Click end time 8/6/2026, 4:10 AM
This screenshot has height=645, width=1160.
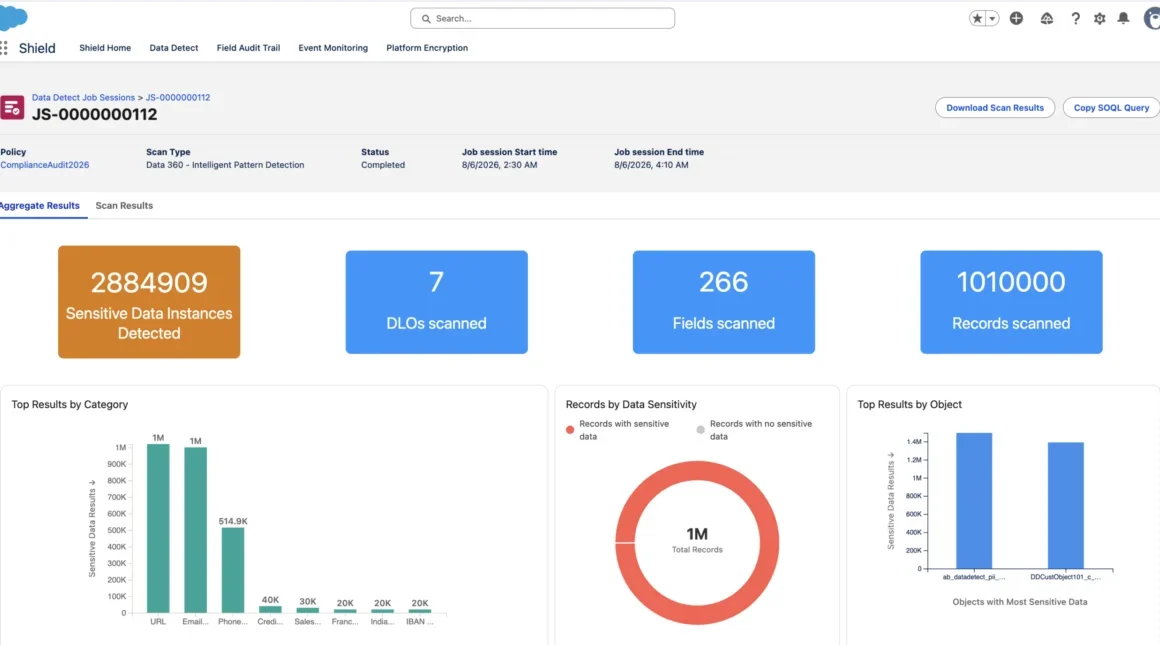coord(651,165)
